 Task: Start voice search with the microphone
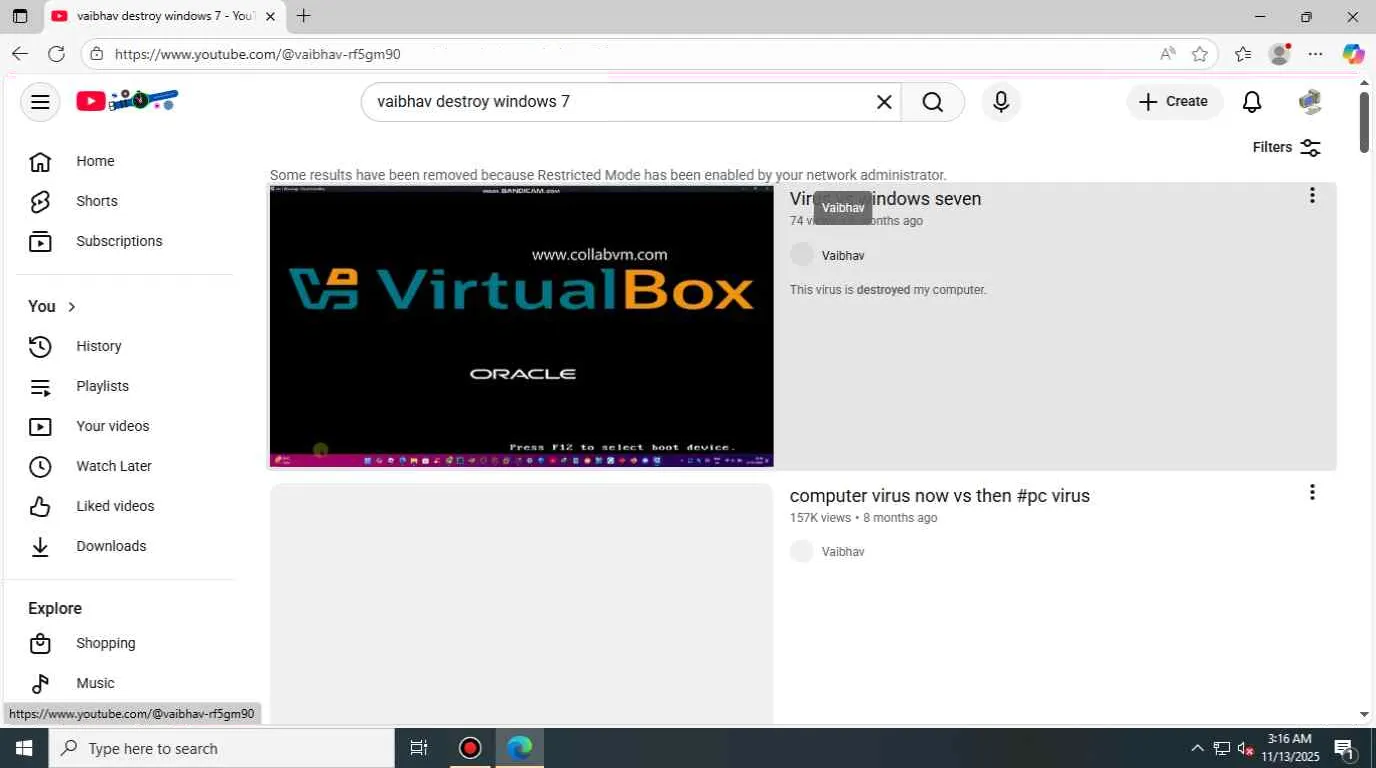point(1001,102)
